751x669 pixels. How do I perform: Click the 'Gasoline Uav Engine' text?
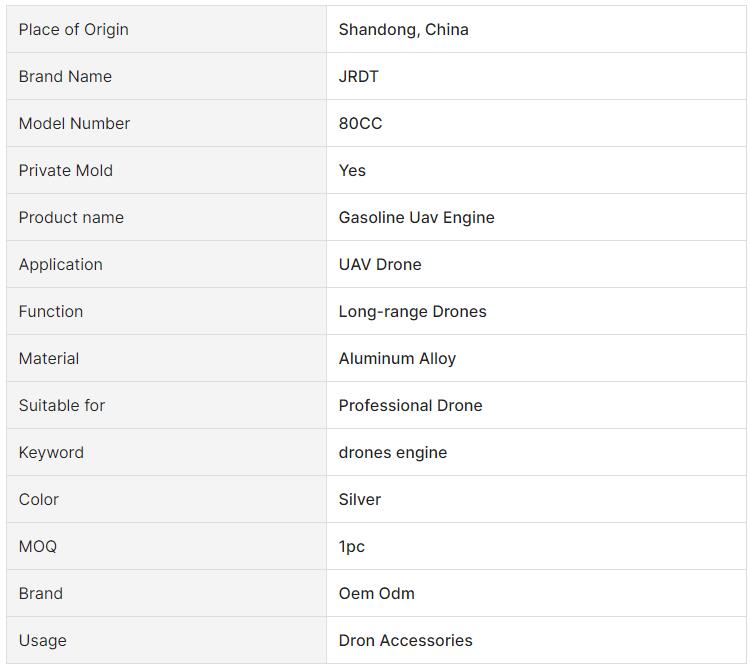[416, 217]
